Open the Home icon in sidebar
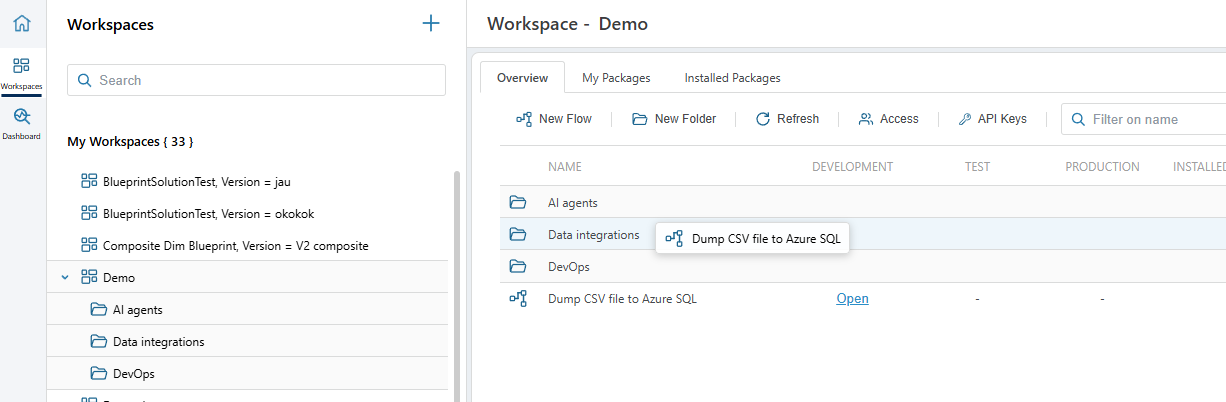Image resolution: width=1226 pixels, height=402 pixels. click(x=22, y=23)
